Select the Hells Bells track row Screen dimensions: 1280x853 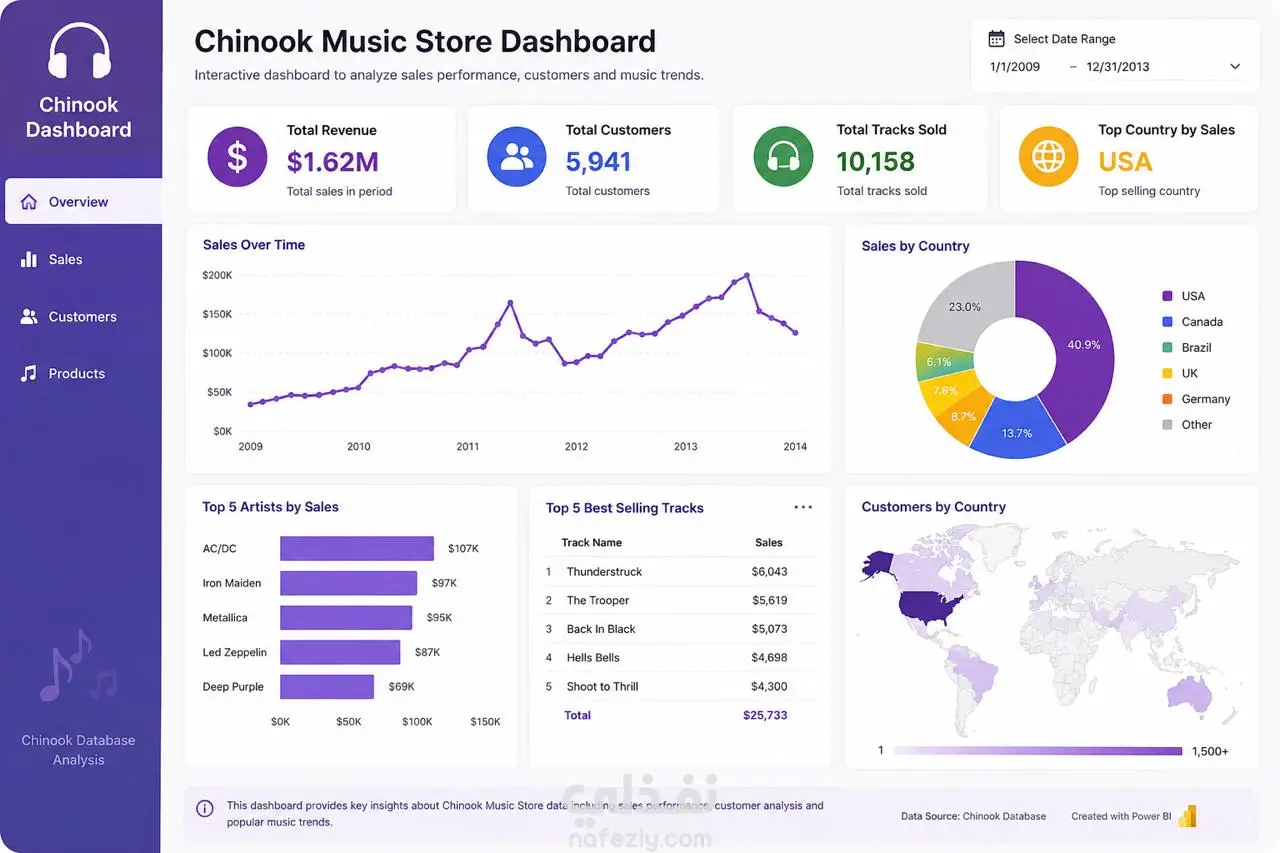coord(680,658)
